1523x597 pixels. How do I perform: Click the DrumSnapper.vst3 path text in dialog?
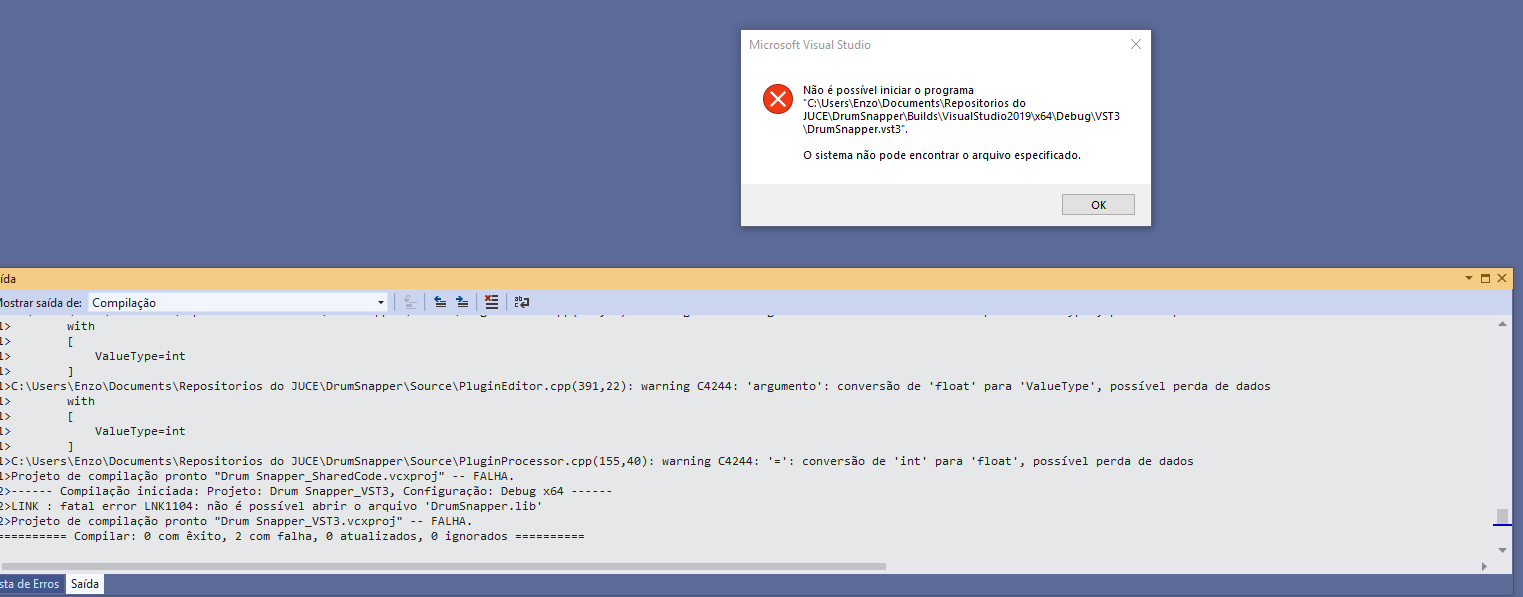[x=961, y=116]
